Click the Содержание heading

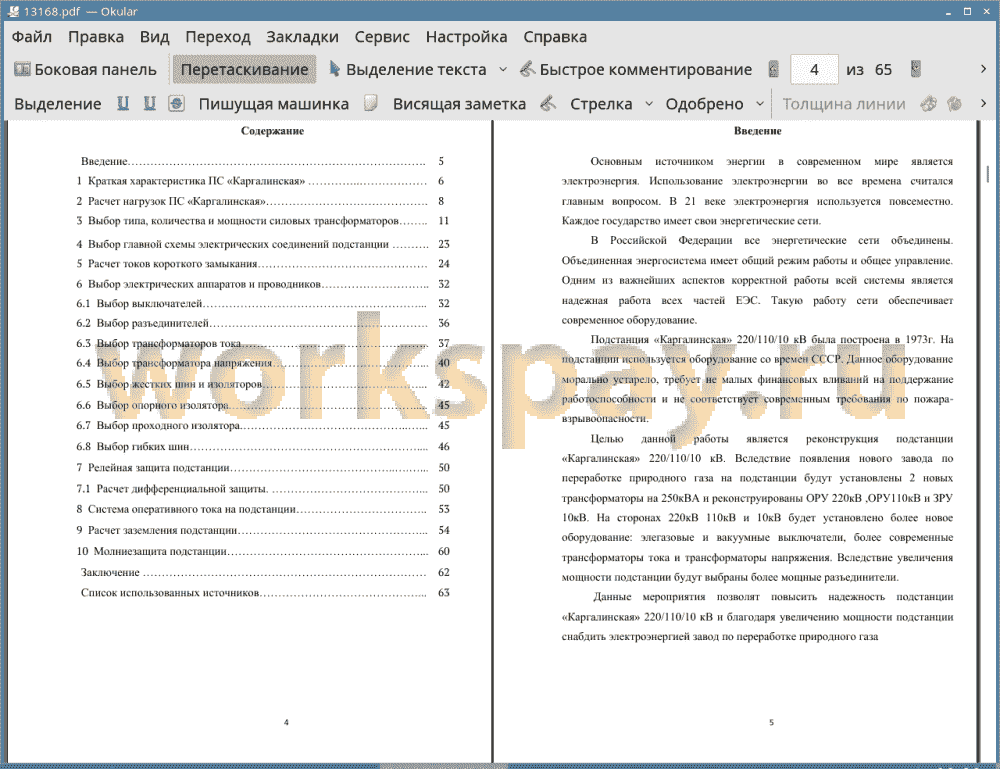point(272,131)
